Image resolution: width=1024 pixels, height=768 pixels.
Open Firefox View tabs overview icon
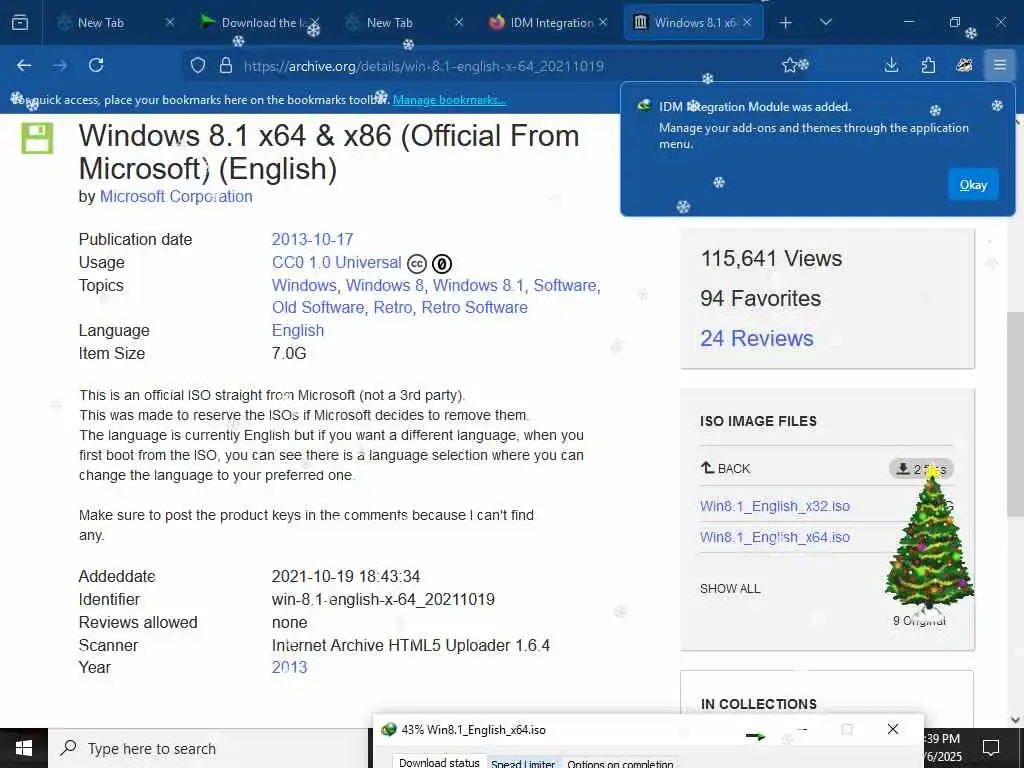pyautogui.click(x=20, y=23)
